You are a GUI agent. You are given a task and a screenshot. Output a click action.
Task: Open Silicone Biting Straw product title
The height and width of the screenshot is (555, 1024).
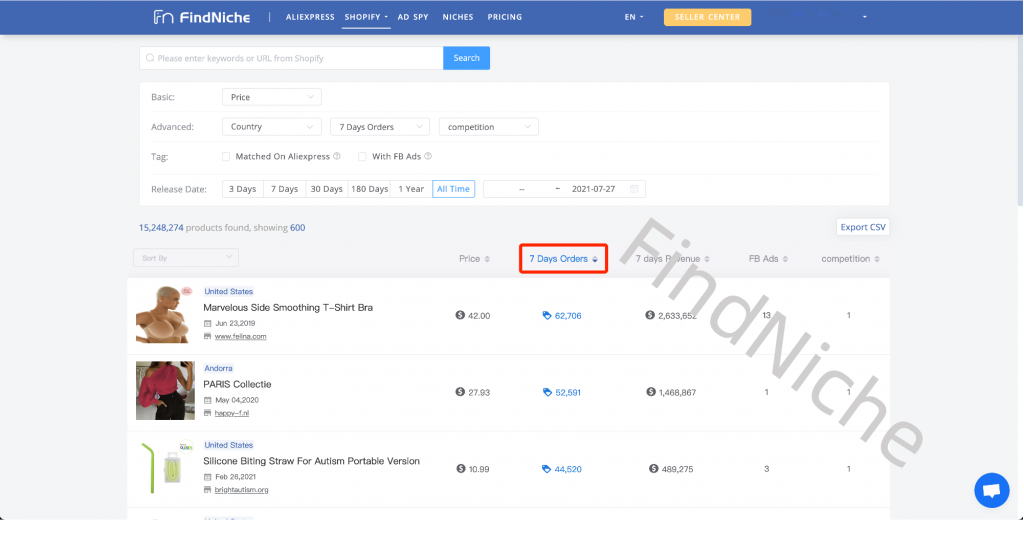point(312,461)
